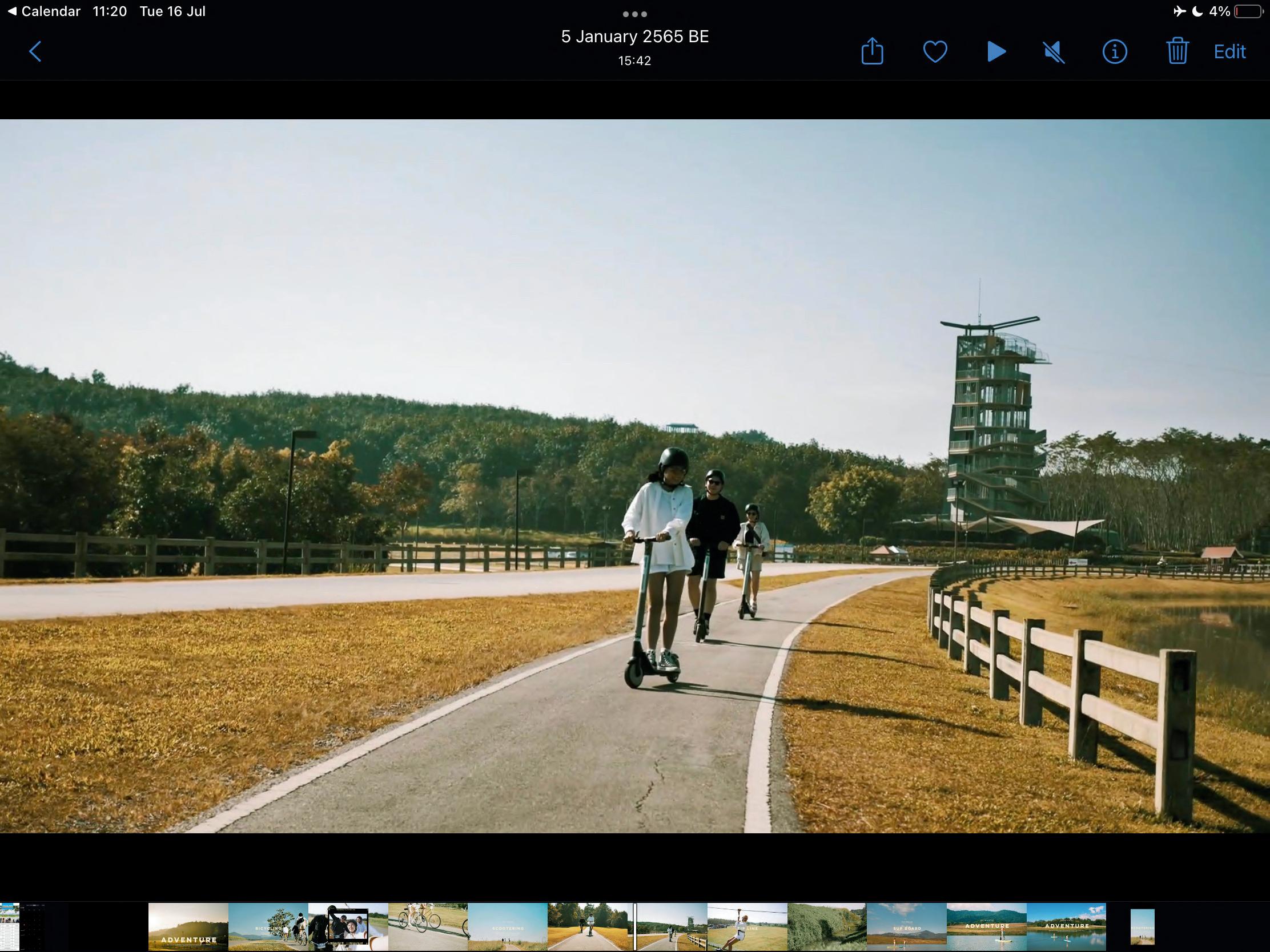Select the SUP BOARD frame
Image resolution: width=1270 pixels, height=952 pixels.
(906, 926)
